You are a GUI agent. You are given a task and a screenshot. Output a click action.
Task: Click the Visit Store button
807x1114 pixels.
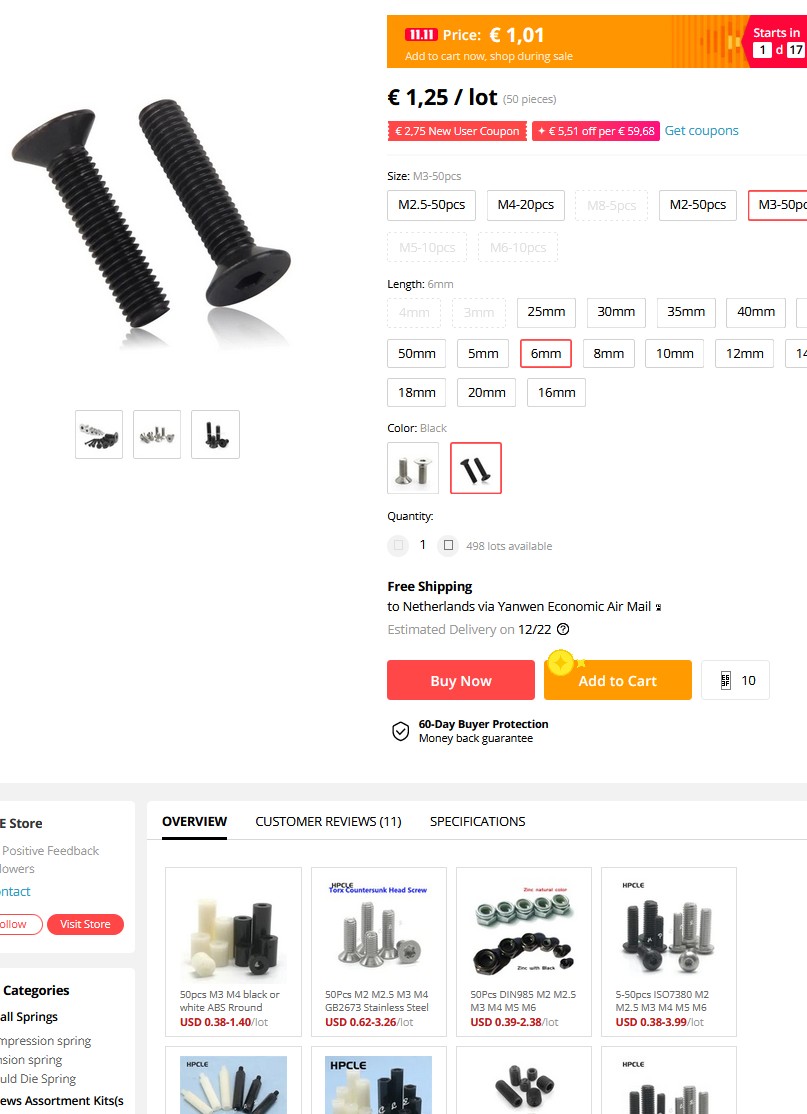point(85,924)
